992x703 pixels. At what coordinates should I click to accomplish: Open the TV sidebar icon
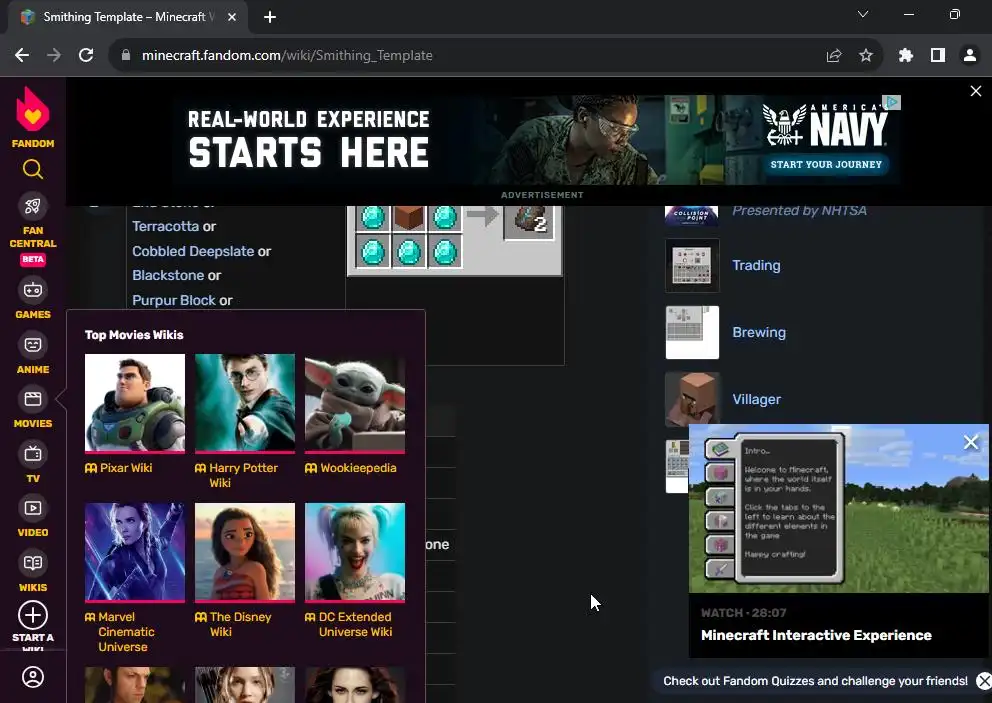33,454
